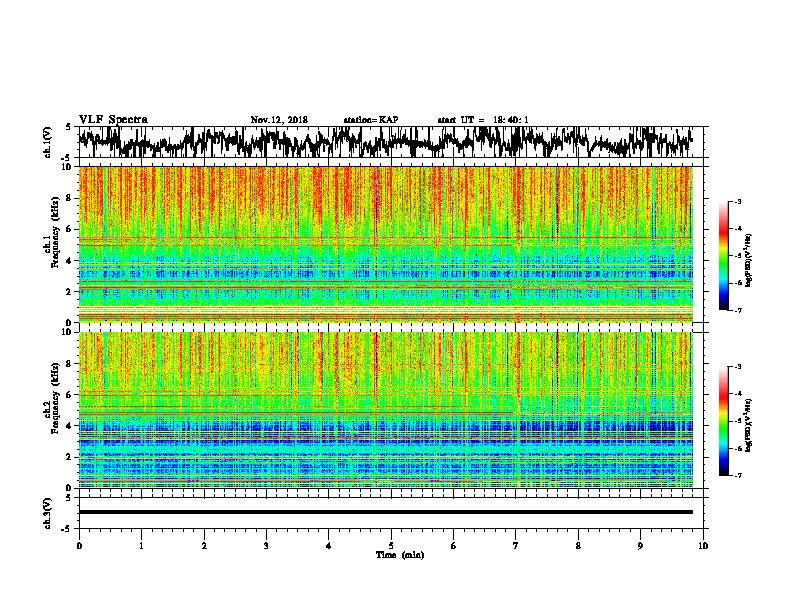Click the "Time (min)" axis label
This screenshot has height=612, width=792.
click(400, 555)
